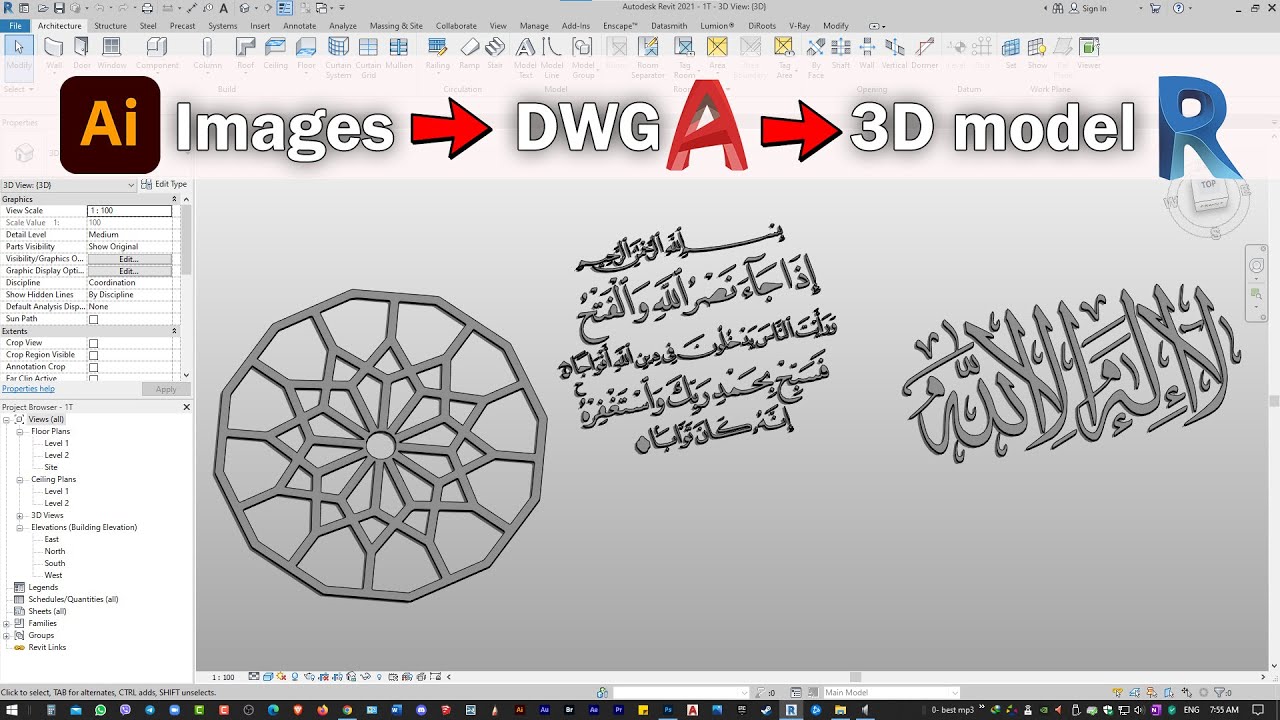The height and width of the screenshot is (720, 1280).
Task: Open the File menu tab
Action: (x=15, y=26)
